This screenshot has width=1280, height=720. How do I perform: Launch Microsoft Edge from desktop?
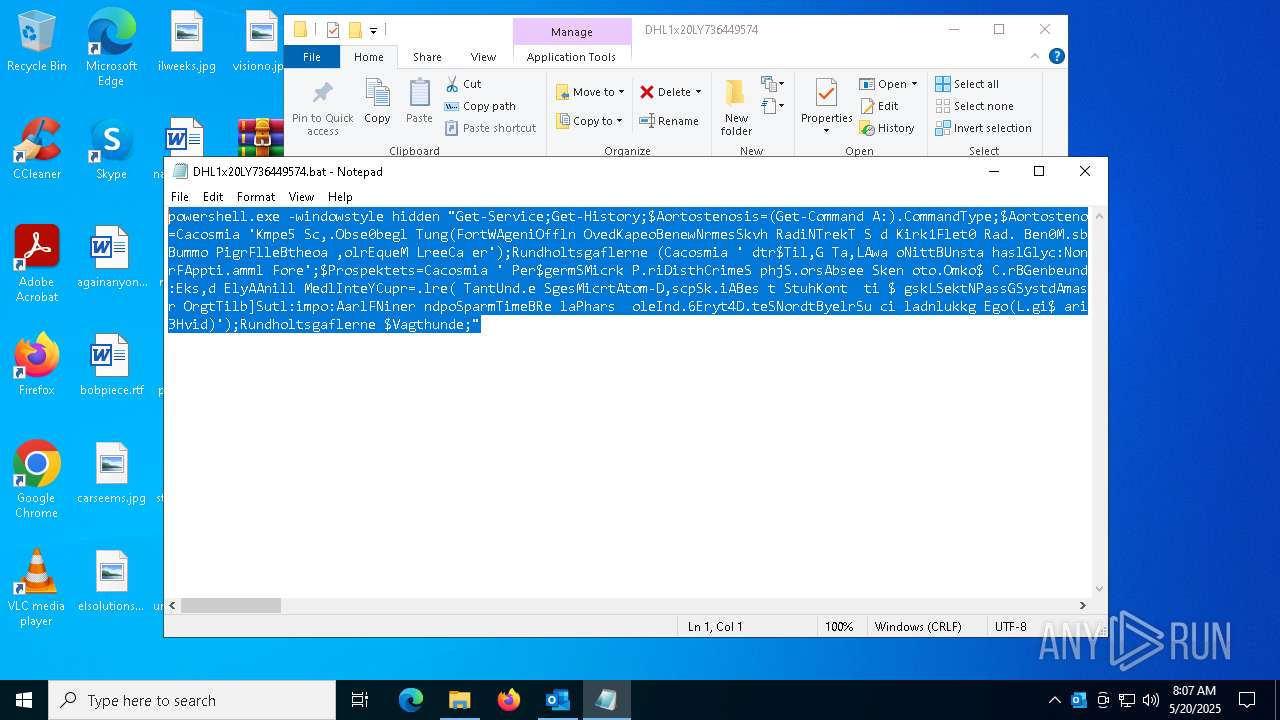pyautogui.click(x=111, y=48)
